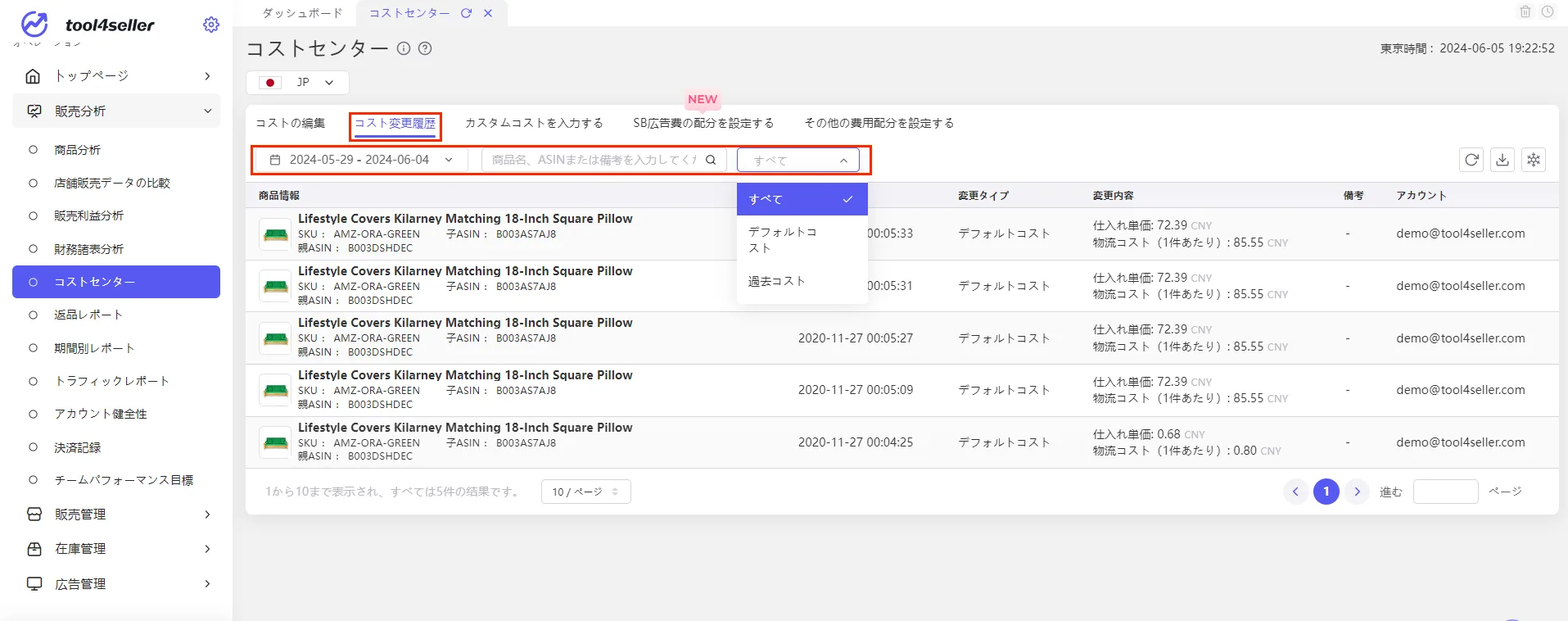The width and height of the screenshot is (1568, 621).
Task: Open the 10 / ページ page size selector
Action: (x=586, y=492)
